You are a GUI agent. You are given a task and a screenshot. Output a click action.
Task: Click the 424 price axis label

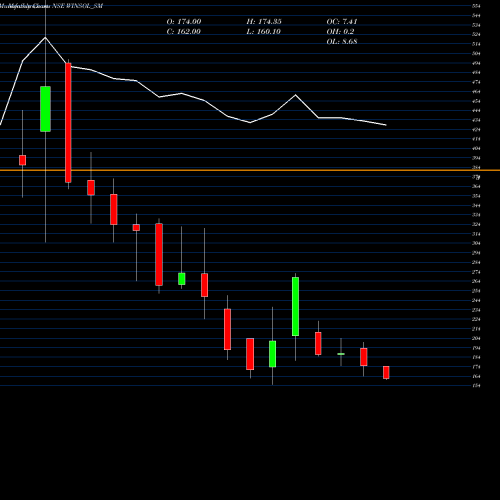476,129
